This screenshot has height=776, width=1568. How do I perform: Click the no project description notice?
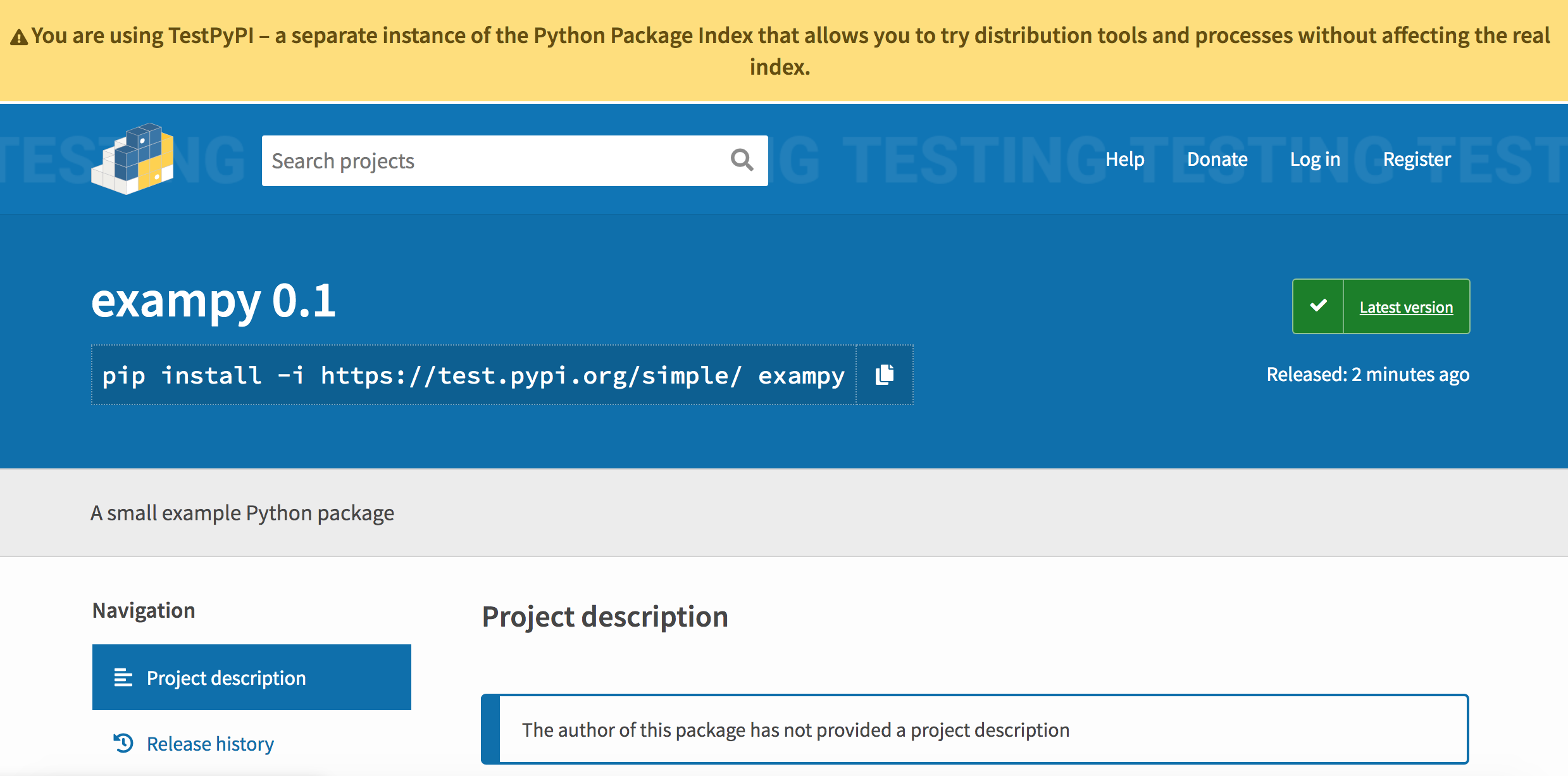tap(974, 729)
